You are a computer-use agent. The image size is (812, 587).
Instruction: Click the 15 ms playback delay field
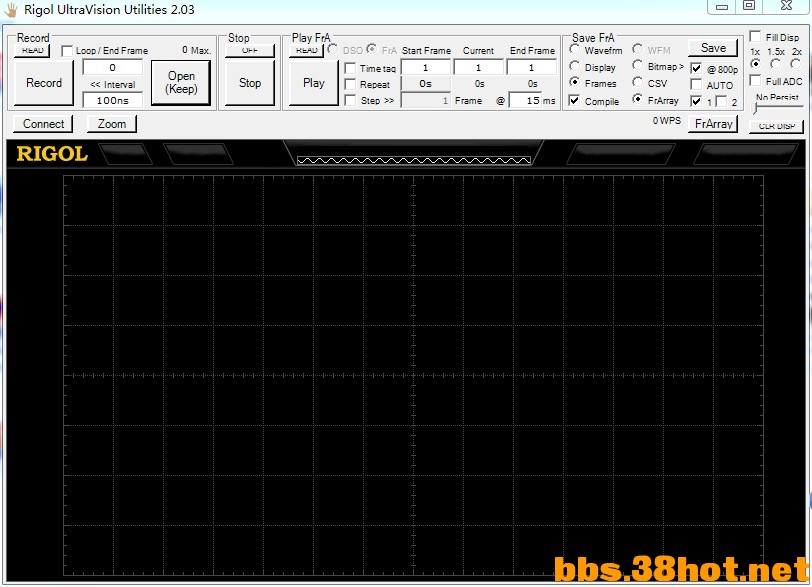(x=525, y=100)
